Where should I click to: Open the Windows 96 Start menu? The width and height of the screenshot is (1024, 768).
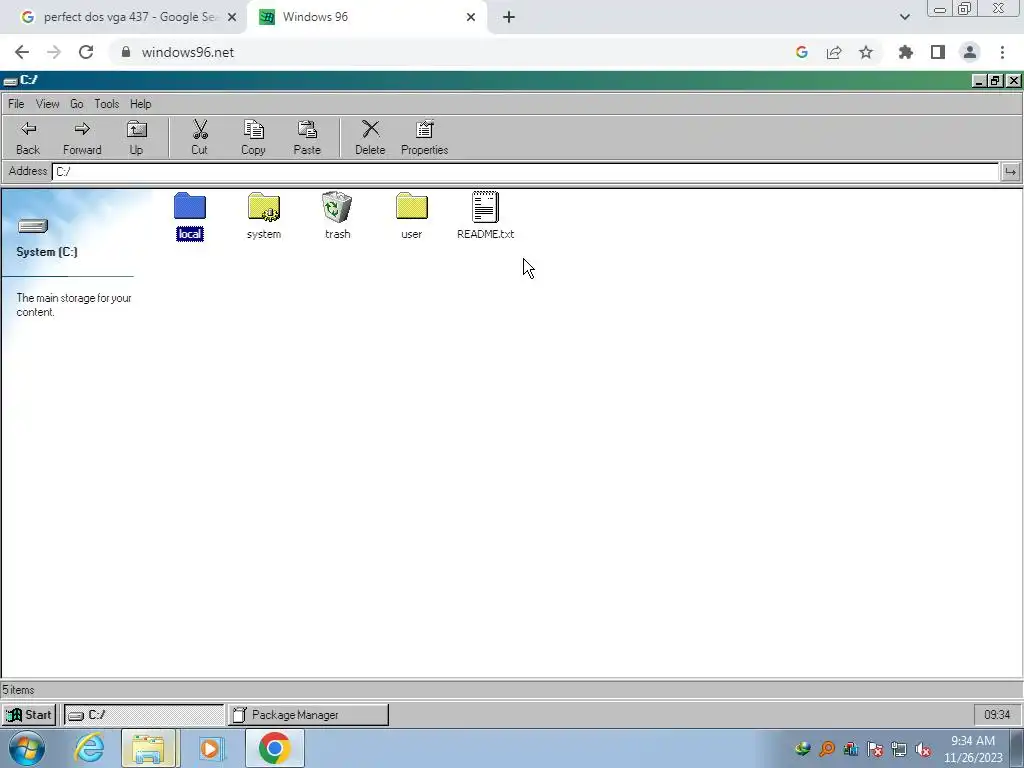[x=29, y=714]
